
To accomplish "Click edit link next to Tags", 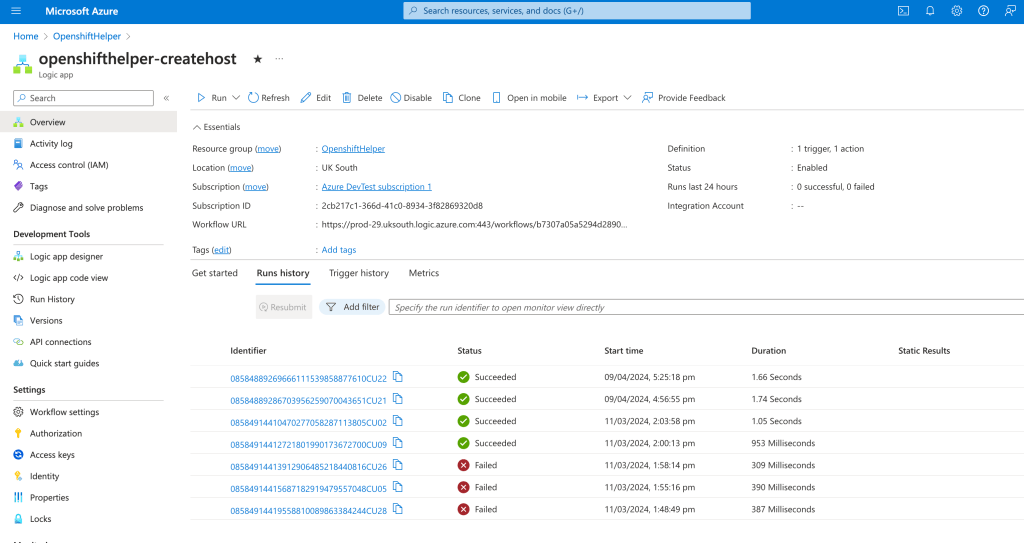I will pyautogui.click(x=221, y=250).
